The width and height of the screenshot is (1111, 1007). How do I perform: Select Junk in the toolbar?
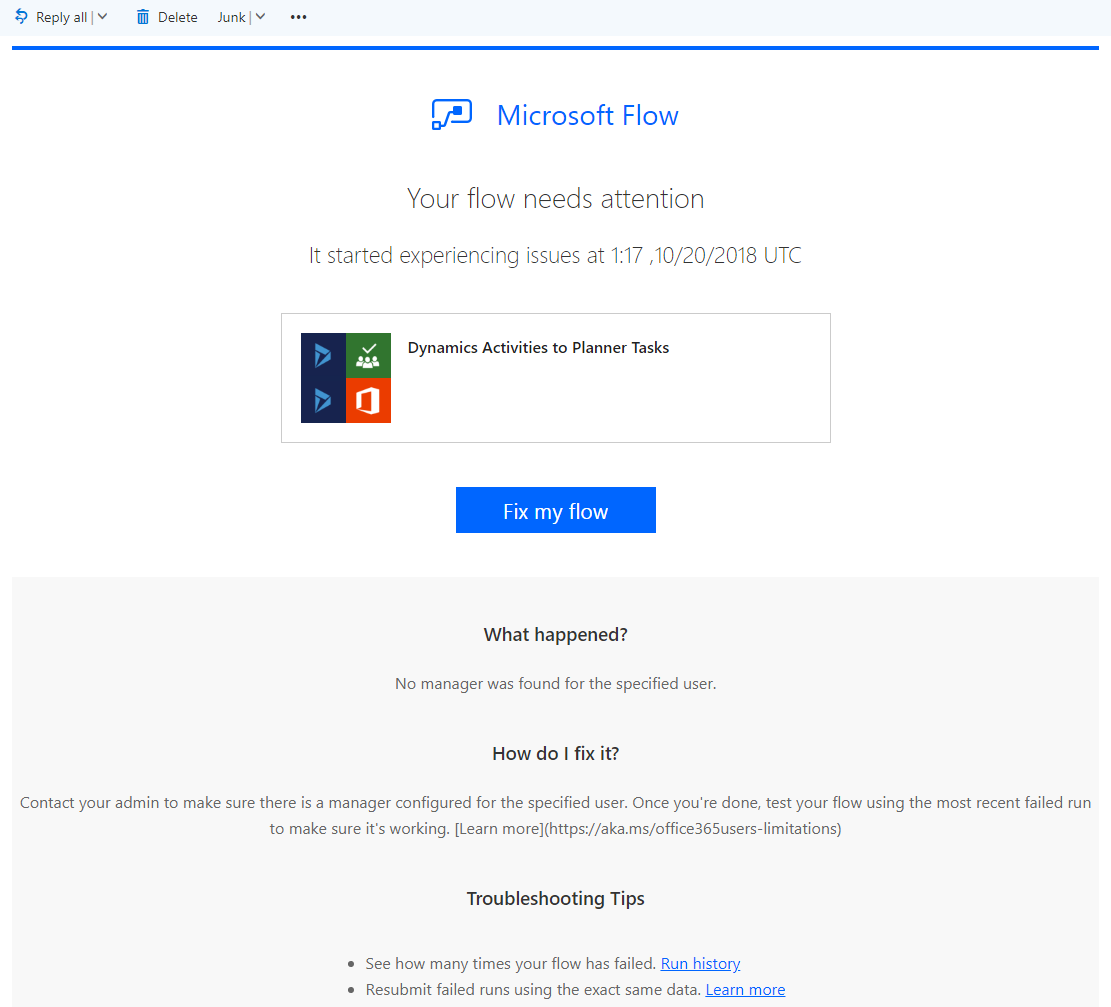point(230,16)
